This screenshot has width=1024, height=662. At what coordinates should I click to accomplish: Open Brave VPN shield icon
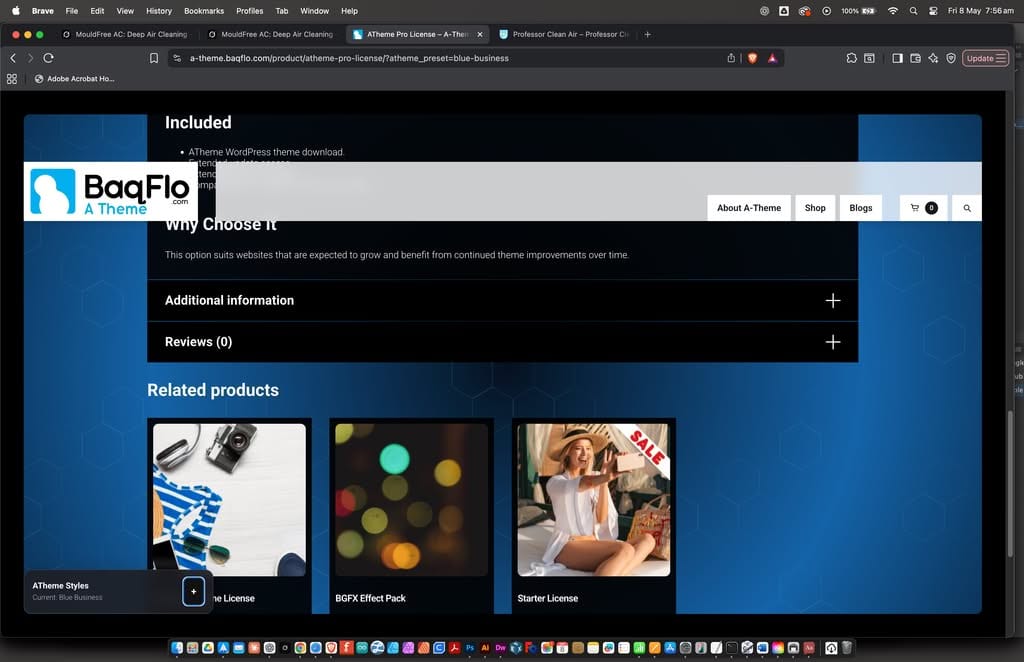[x=951, y=58]
